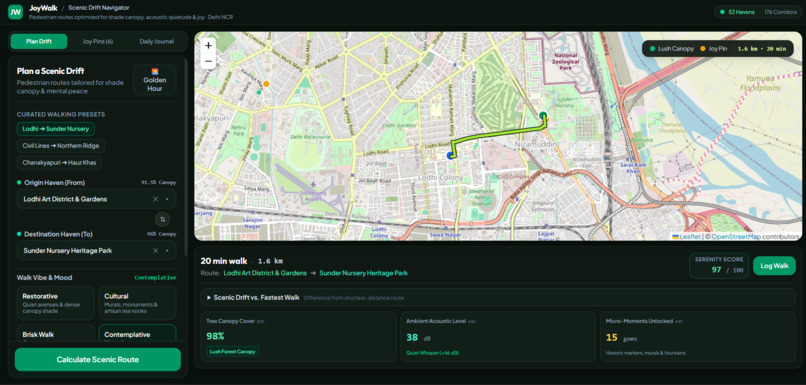Click the left panel scrollbar

click(x=186, y=157)
